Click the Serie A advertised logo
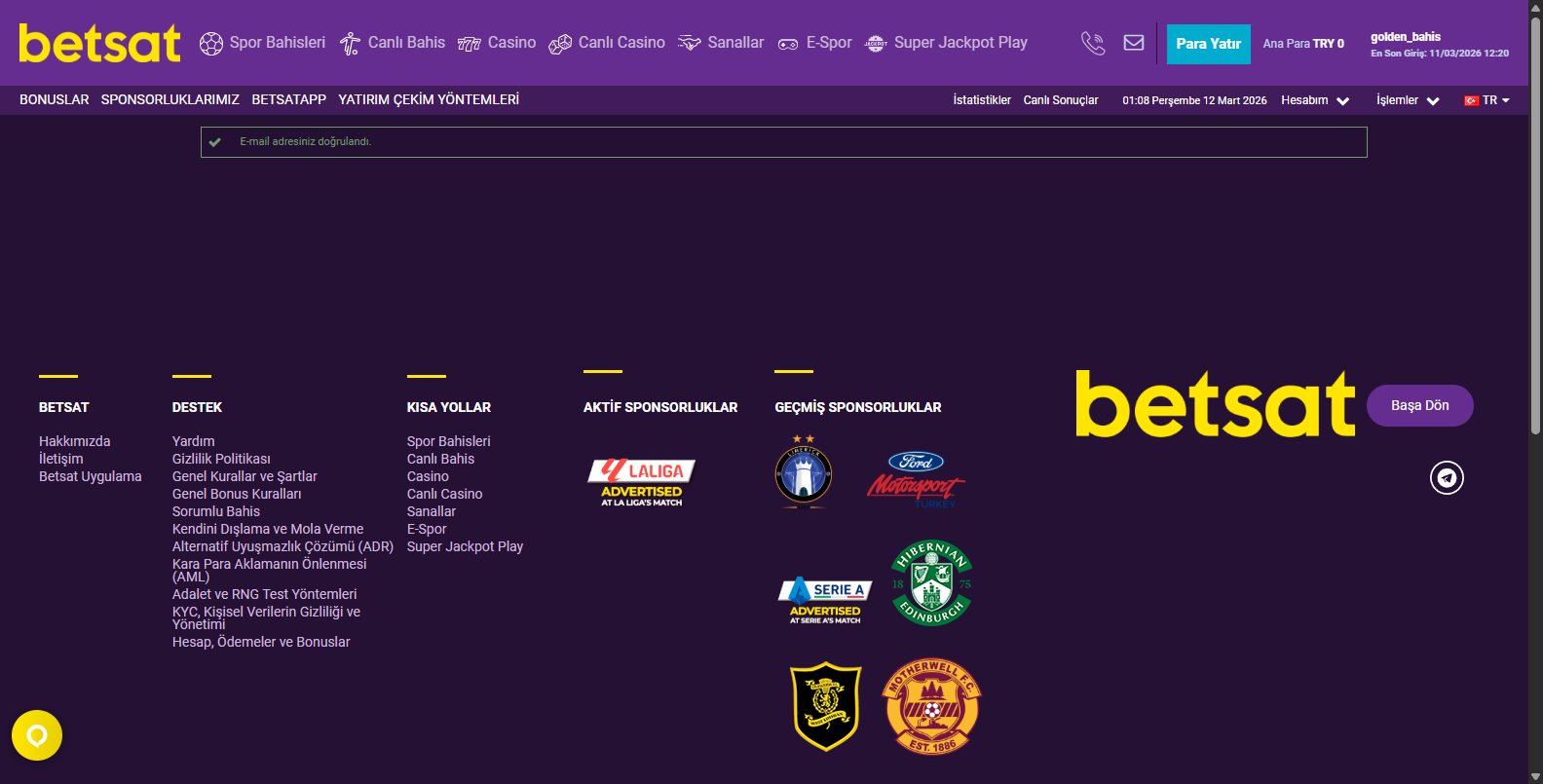The width and height of the screenshot is (1543, 784). [x=825, y=601]
